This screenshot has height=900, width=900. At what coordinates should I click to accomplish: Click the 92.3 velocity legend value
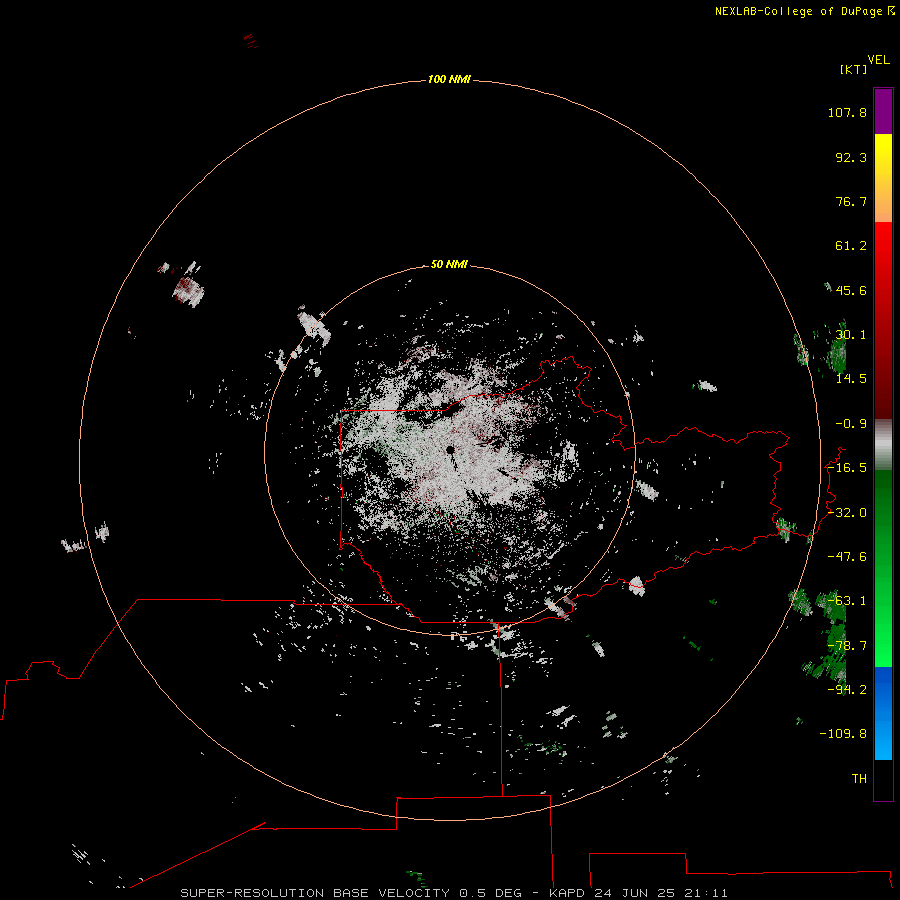(851, 157)
